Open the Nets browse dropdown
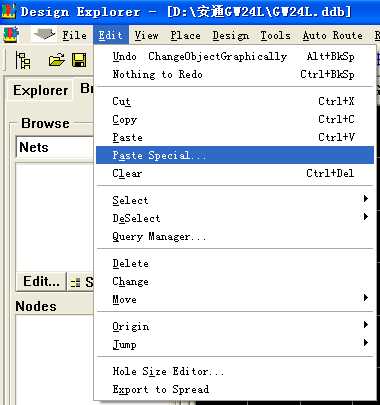Screen dimensions: 380x405 tap(55, 147)
